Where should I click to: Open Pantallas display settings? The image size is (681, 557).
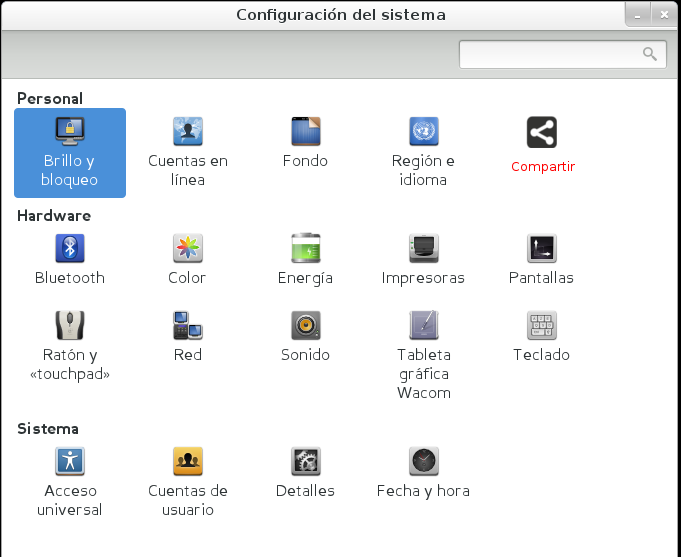click(x=542, y=260)
